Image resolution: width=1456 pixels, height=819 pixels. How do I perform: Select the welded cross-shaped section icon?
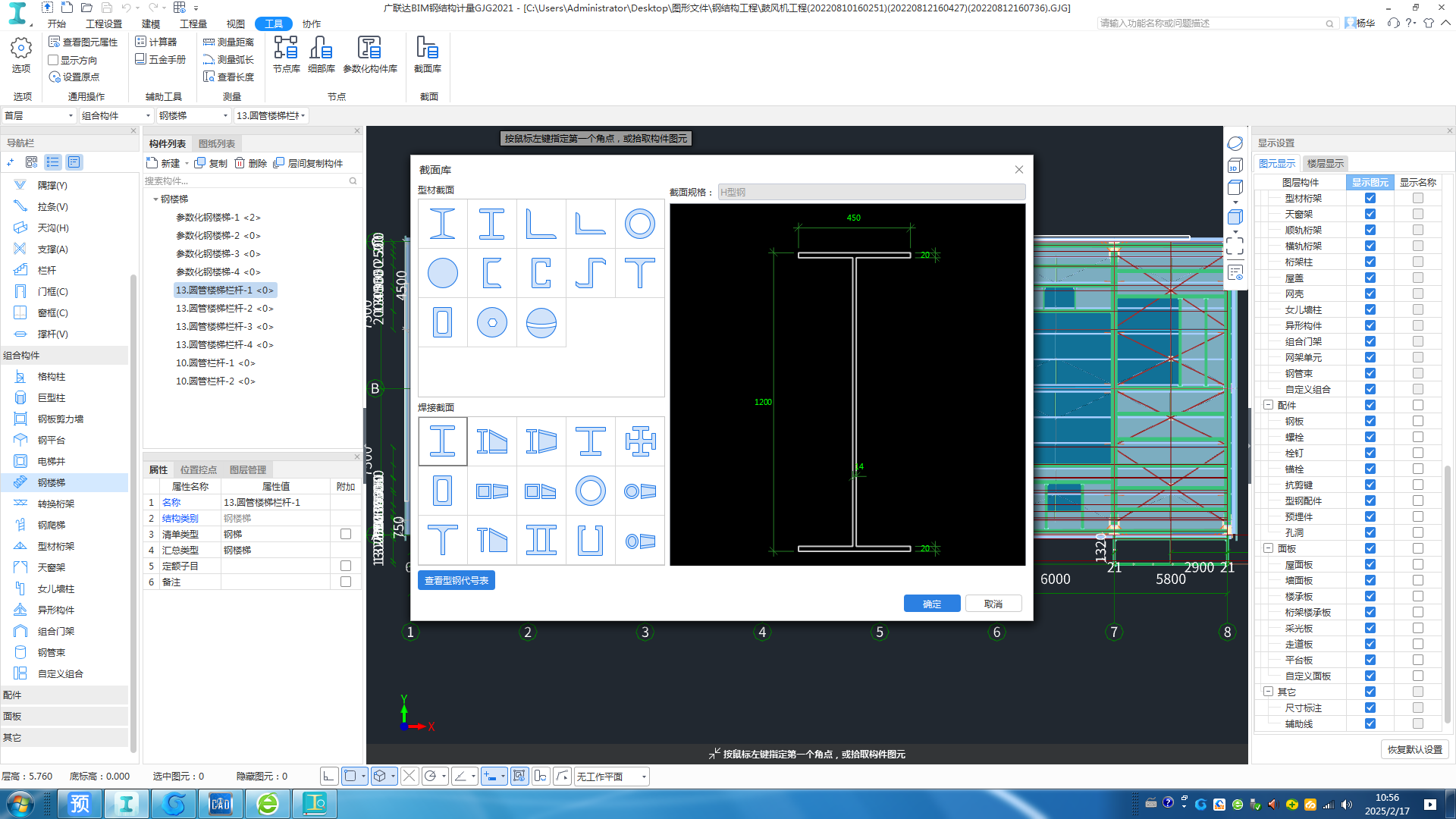pyautogui.click(x=639, y=441)
